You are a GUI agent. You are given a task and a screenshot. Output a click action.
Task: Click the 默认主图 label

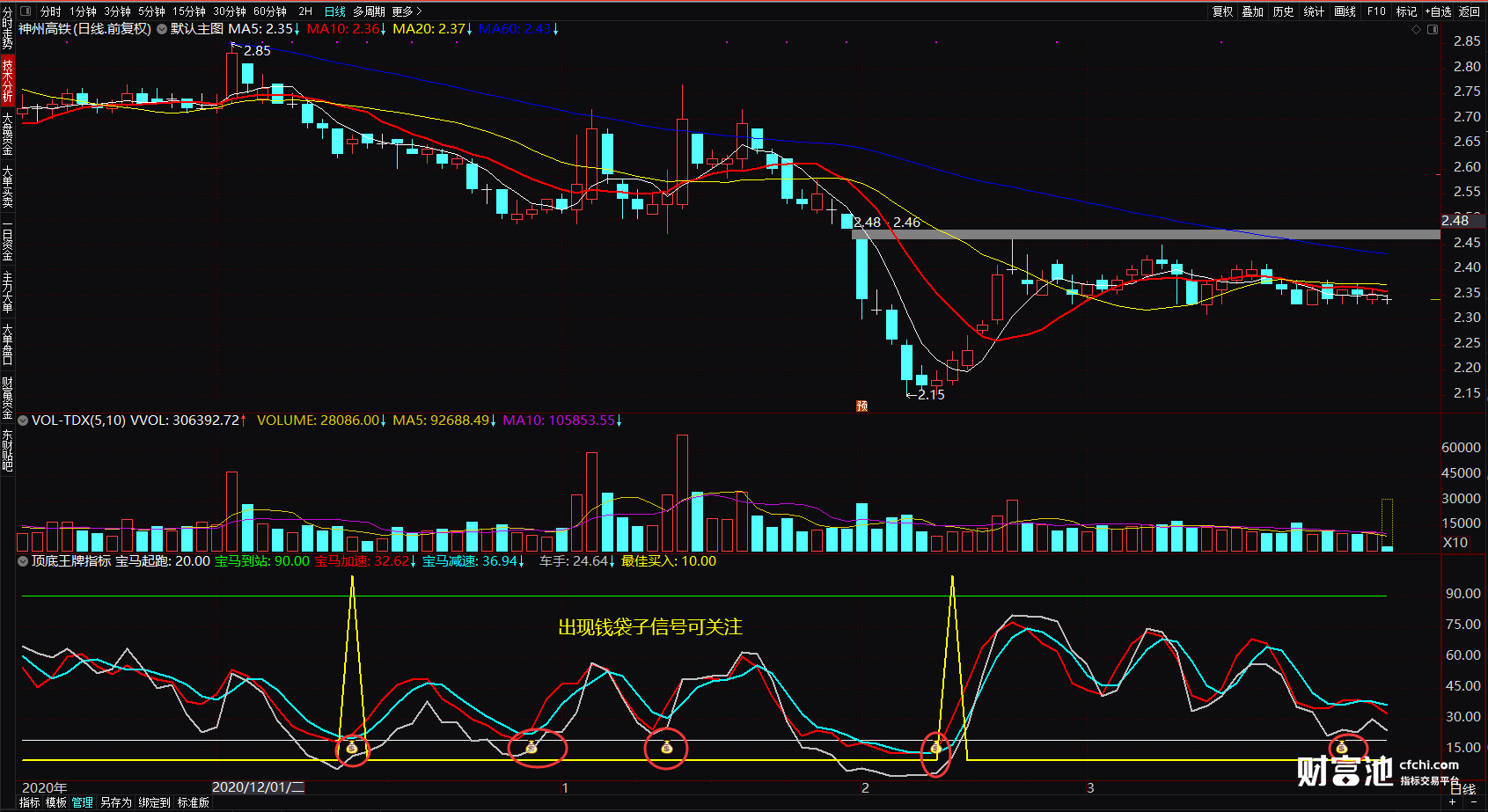tap(196, 29)
